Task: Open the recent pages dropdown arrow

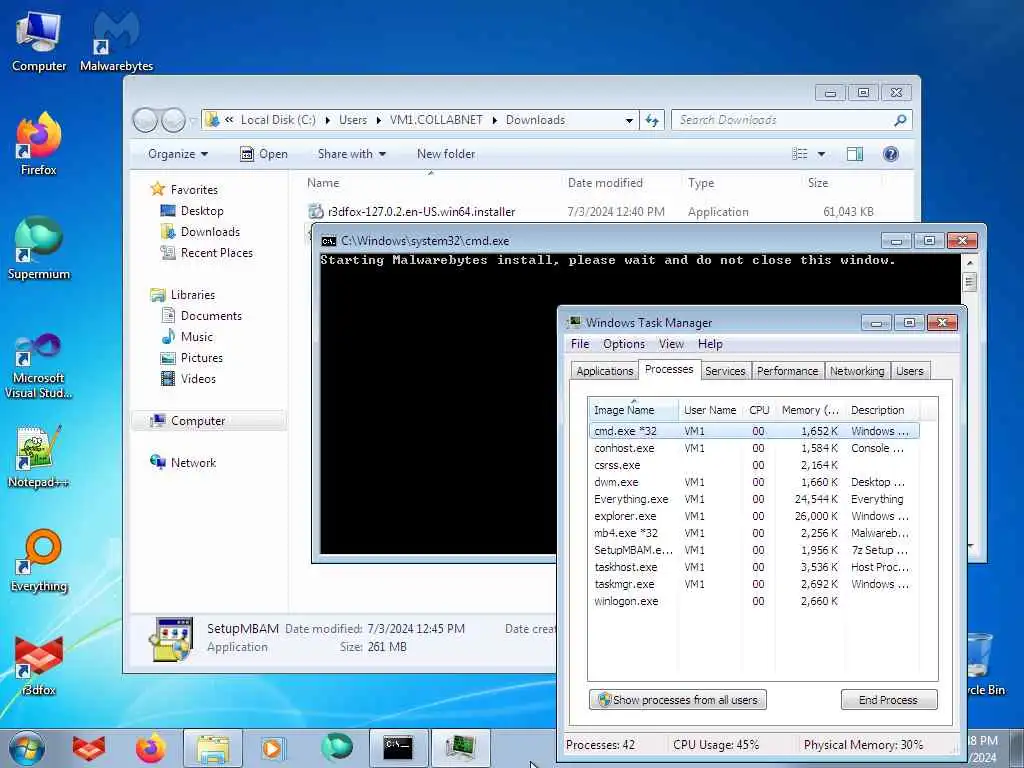Action: 192,120
